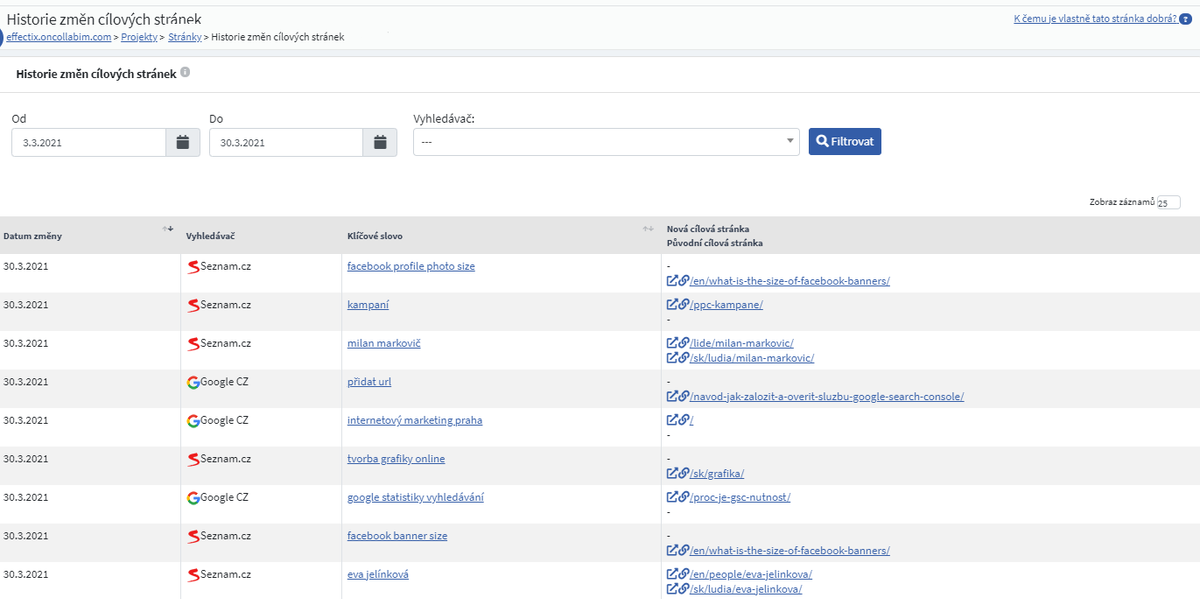Open the calendar picker for the Od date
Image resolution: width=1200 pixels, height=599 pixels.
click(182, 142)
